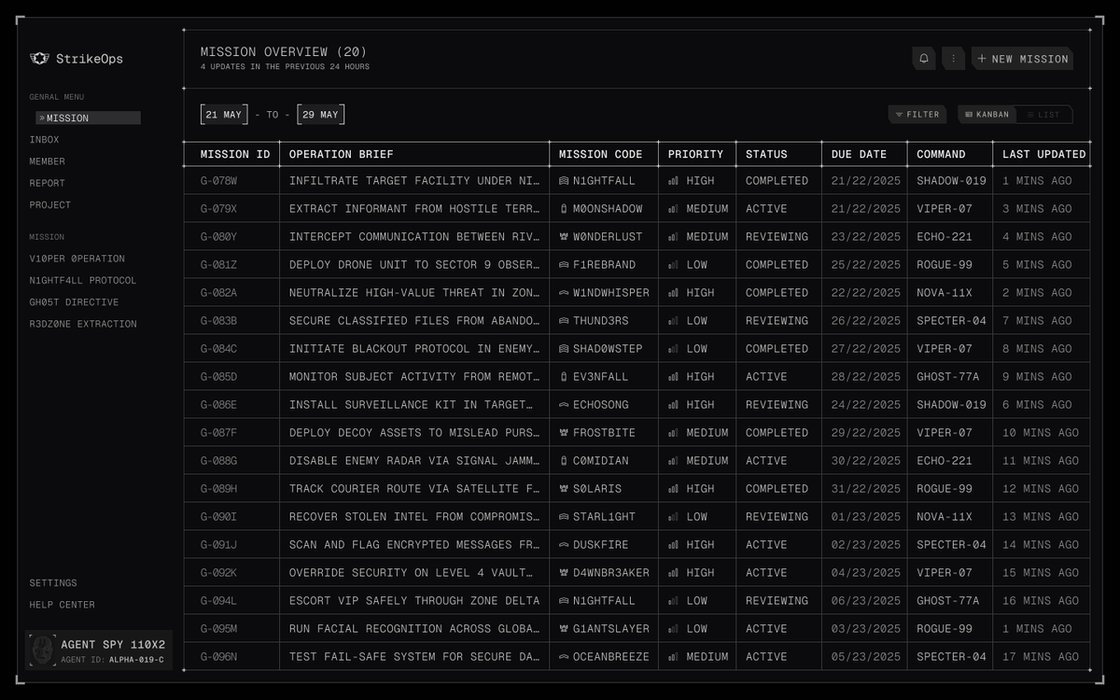Viewport: 1120px width, 700px height.
Task: Sort by the Priority column header
Action: pyautogui.click(x=696, y=154)
